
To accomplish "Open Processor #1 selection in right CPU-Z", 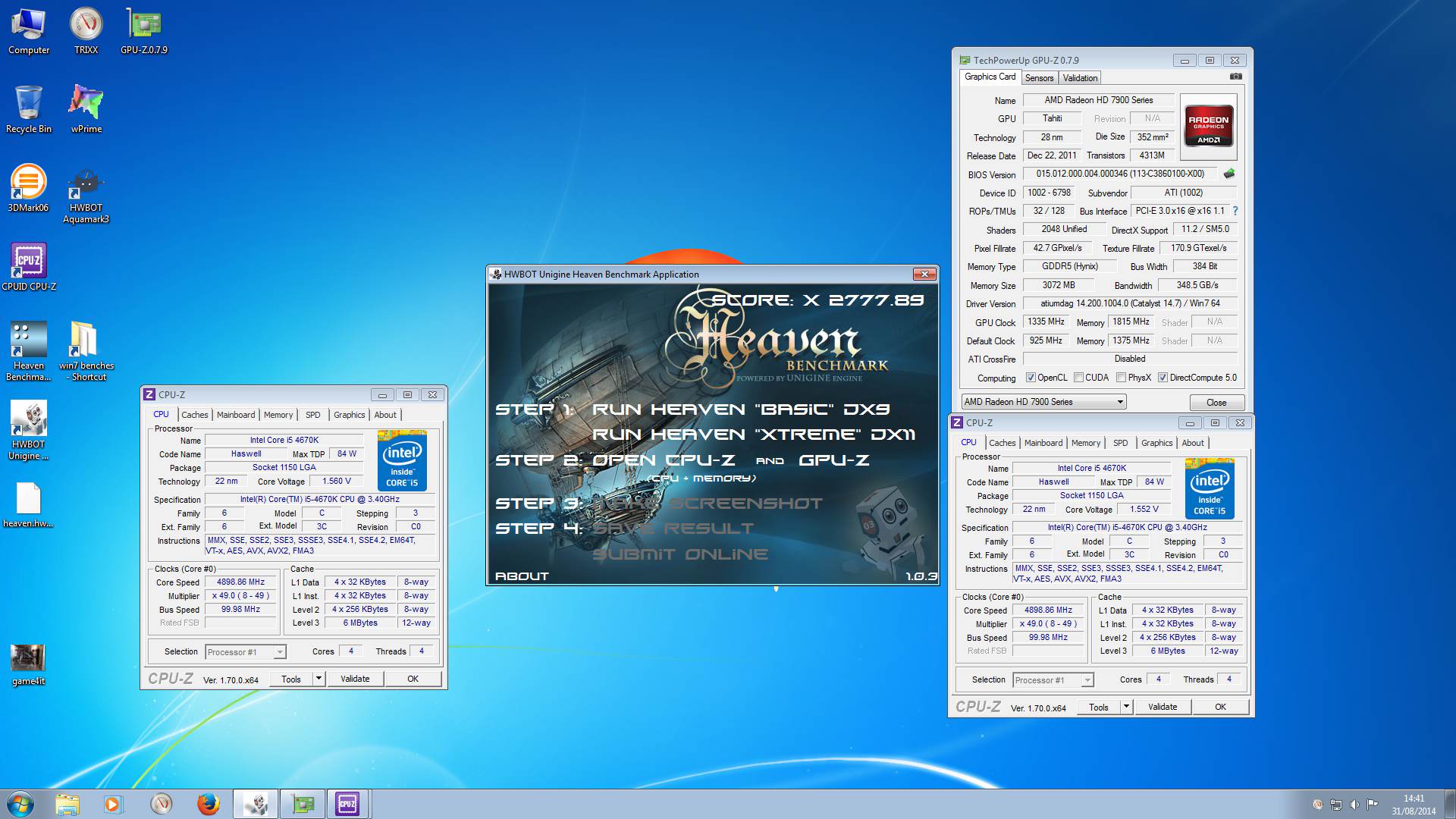I will click(1053, 680).
